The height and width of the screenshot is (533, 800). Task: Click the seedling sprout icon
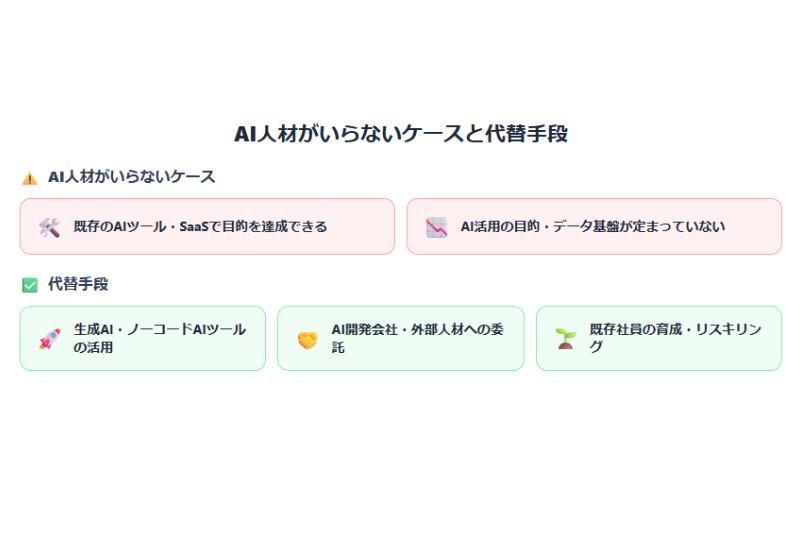tap(566, 339)
